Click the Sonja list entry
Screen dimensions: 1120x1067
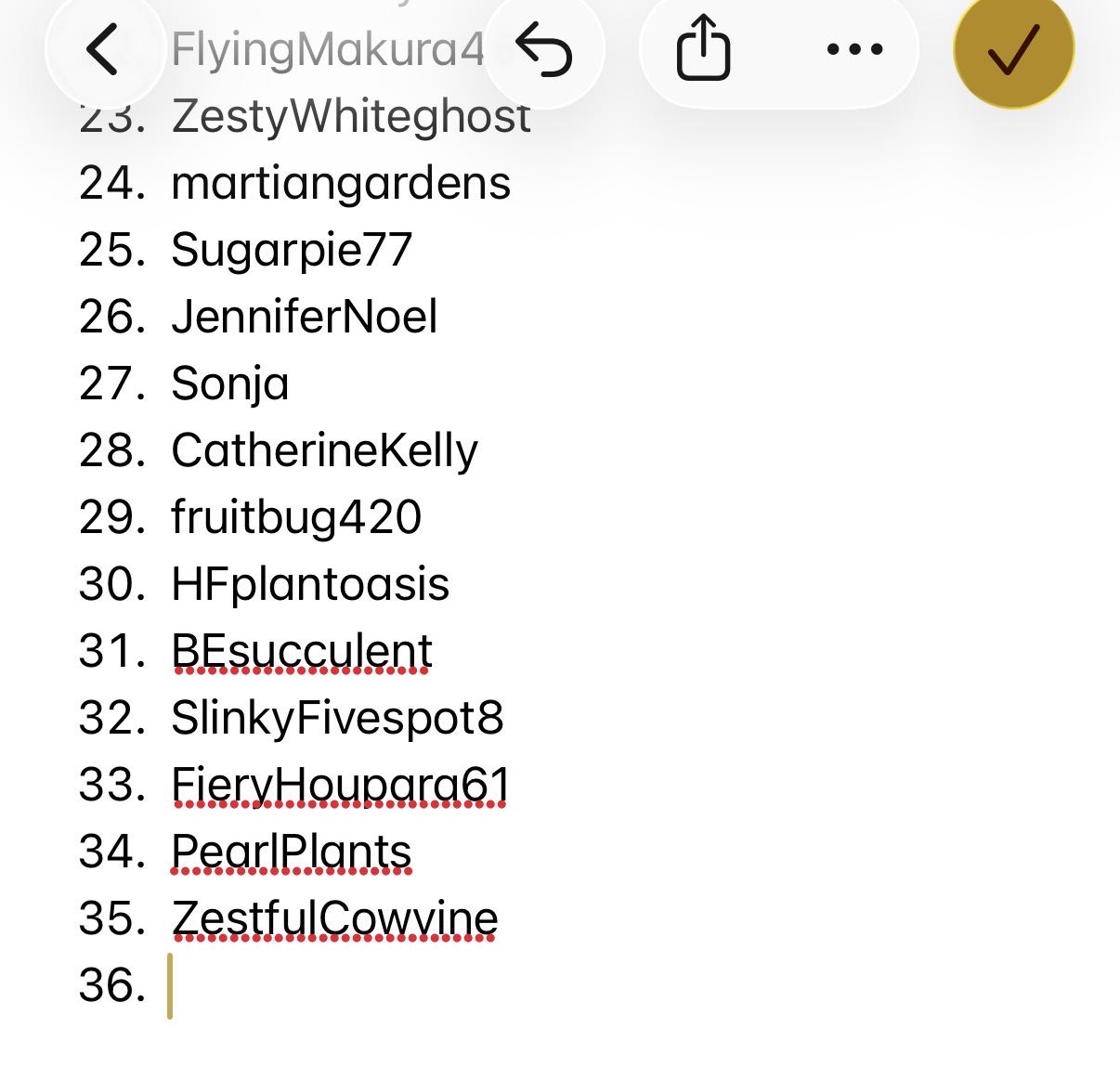[230, 384]
